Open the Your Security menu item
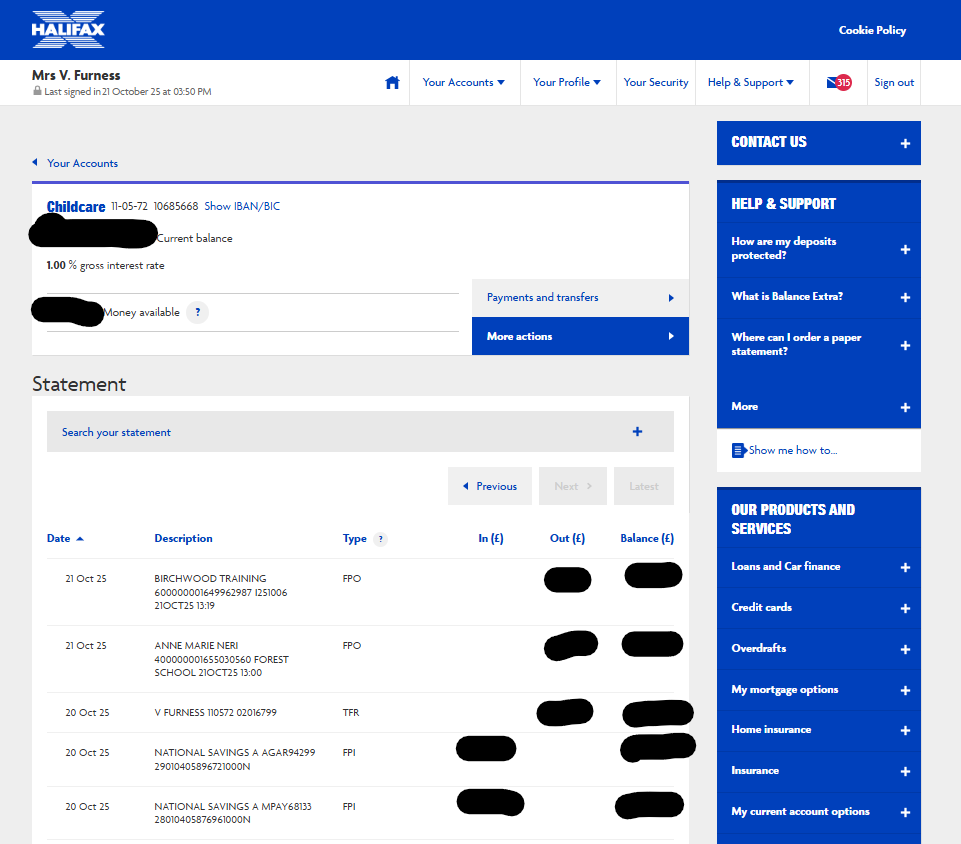The height and width of the screenshot is (844, 961). pyautogui.click(x=656, y=83)
